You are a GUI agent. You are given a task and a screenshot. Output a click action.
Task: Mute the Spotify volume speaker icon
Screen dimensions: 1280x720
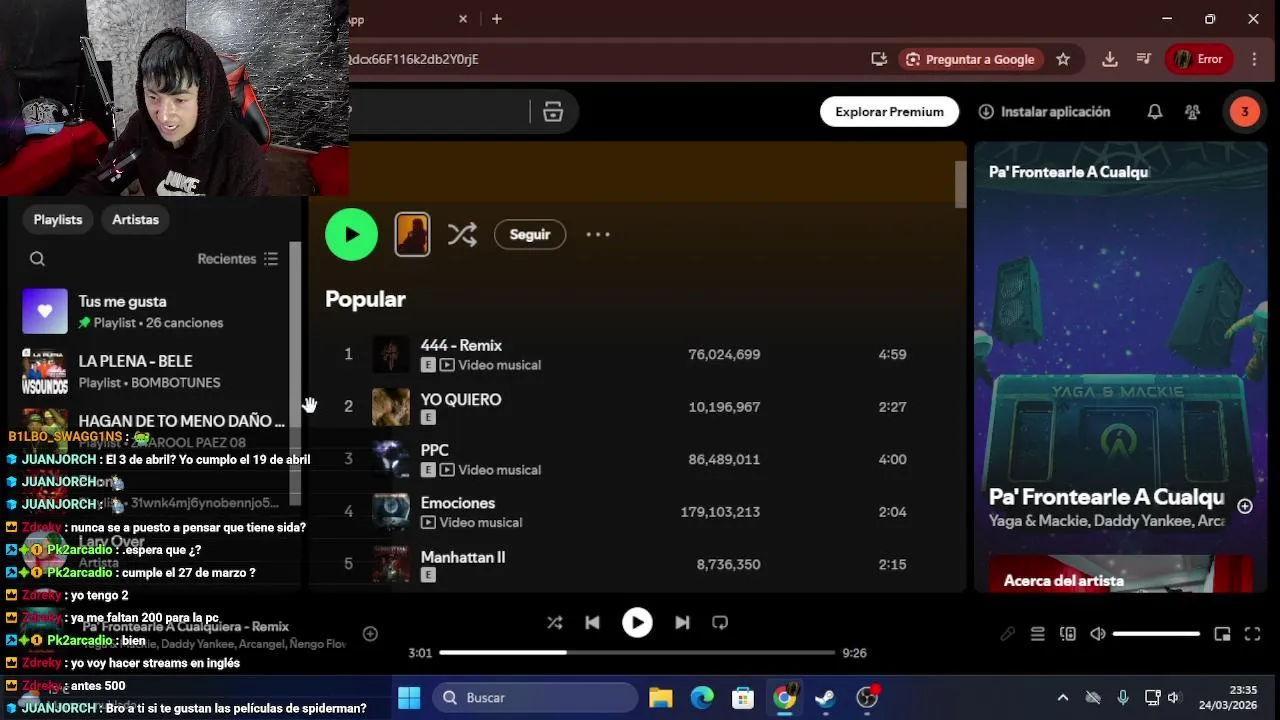pos(1098,634)
